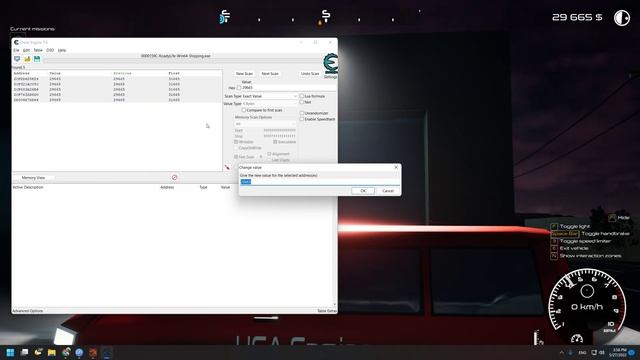Click the Start address field
This screenshot has width=640, height=360.
coord(280,130)
